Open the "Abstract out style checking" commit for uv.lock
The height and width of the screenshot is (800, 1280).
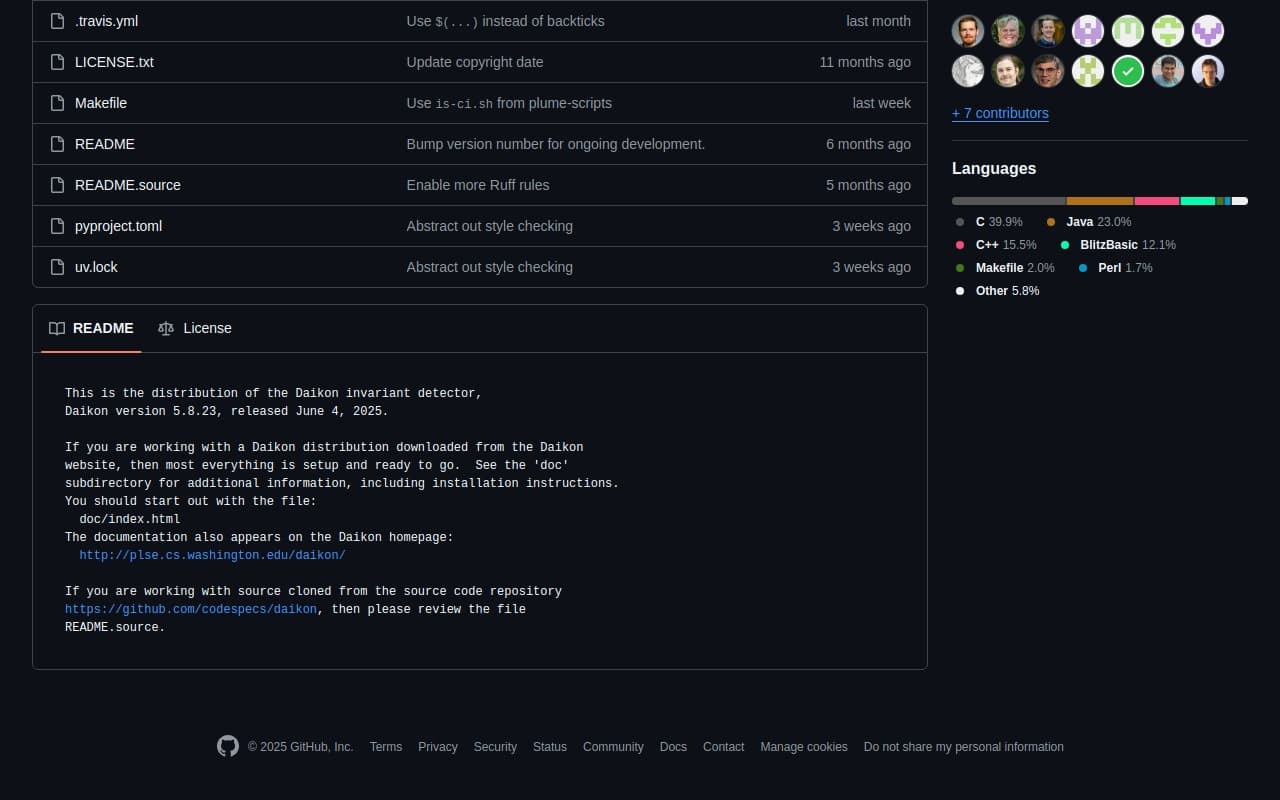point(489,267)
